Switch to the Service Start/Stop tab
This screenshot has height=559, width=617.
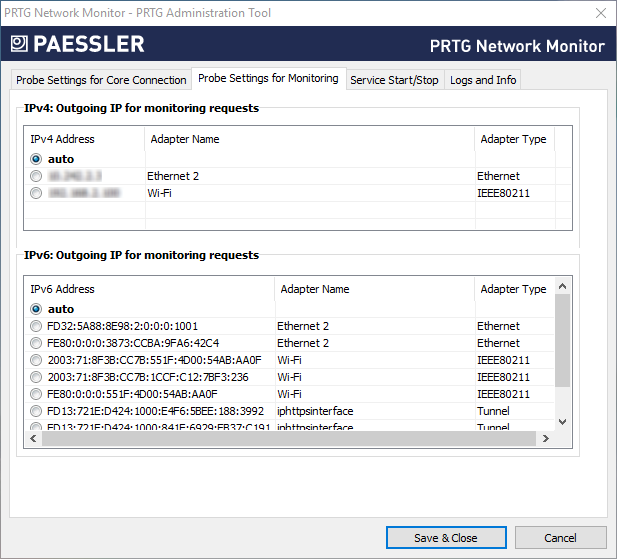click(394, 80)
